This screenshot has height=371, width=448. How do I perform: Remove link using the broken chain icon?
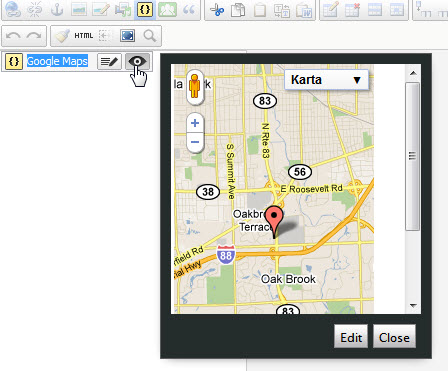coord(35,10)
